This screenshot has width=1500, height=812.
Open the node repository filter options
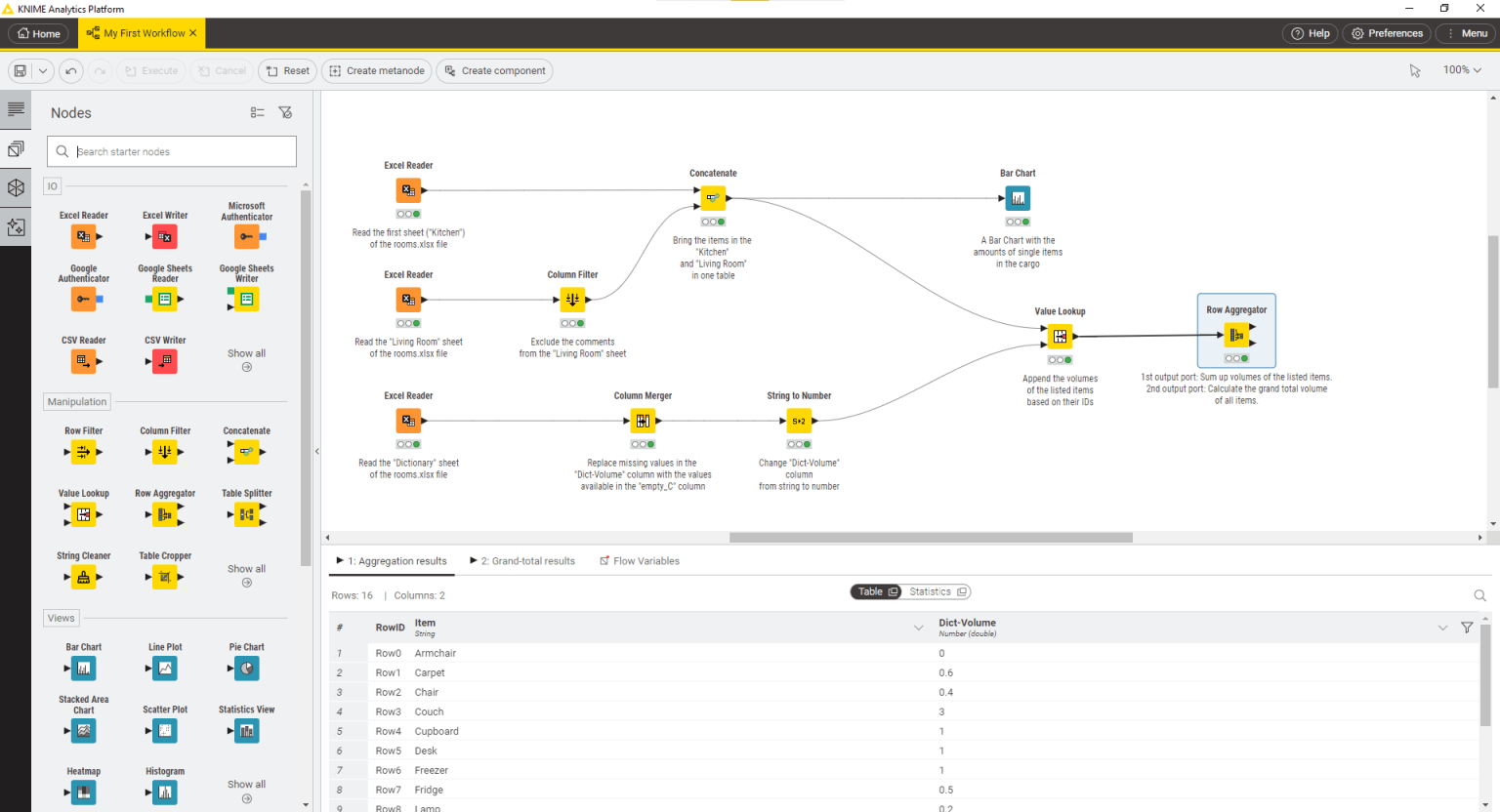285,113
